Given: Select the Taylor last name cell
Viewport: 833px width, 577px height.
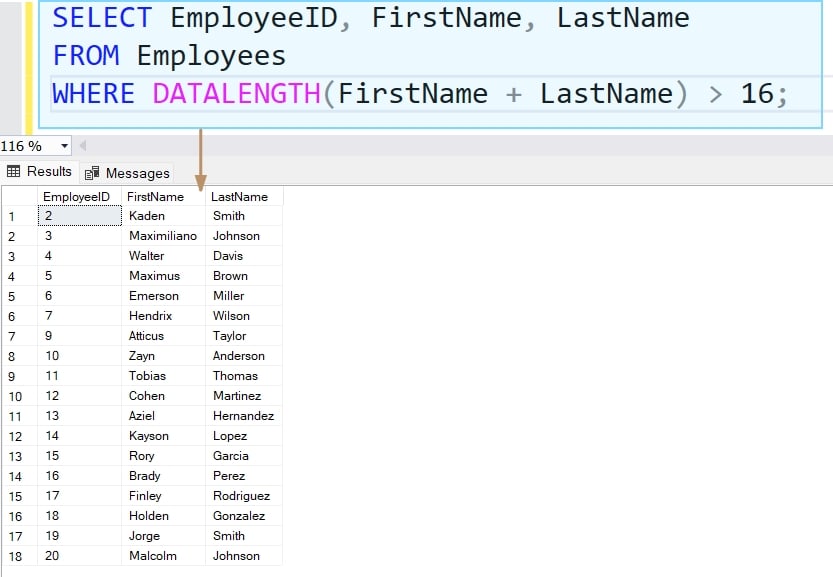Looking at the screenshot, I should (244, 336).
